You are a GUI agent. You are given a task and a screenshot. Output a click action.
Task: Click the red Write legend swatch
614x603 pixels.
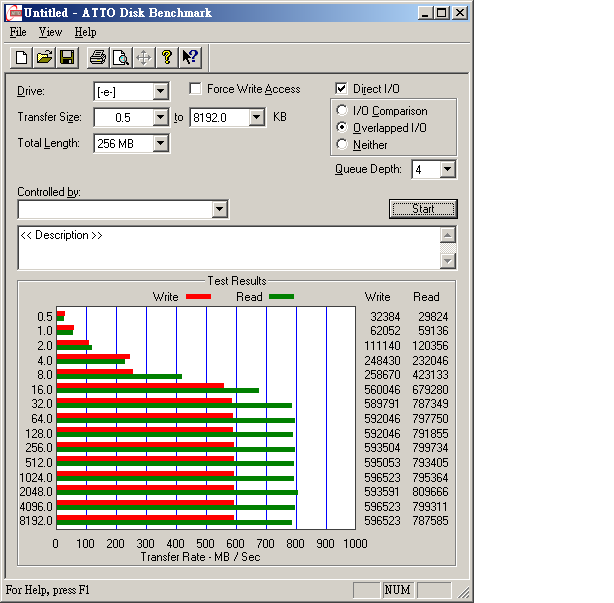coord(198,297)
